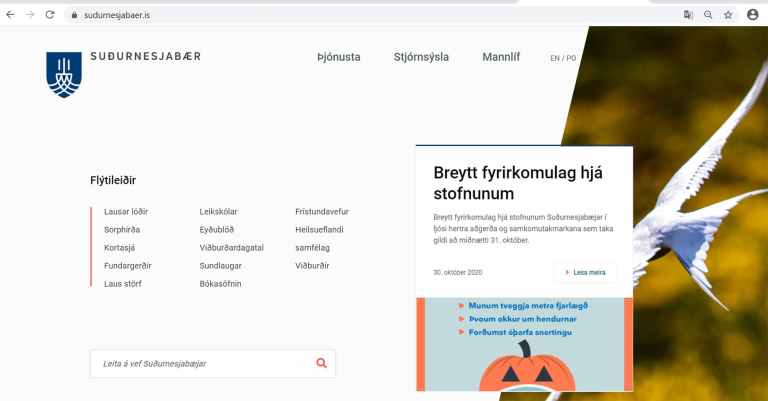This screenshot has height=401, width=768.
Task: Open the samfélag shortcut
Action: pos(312,248)
